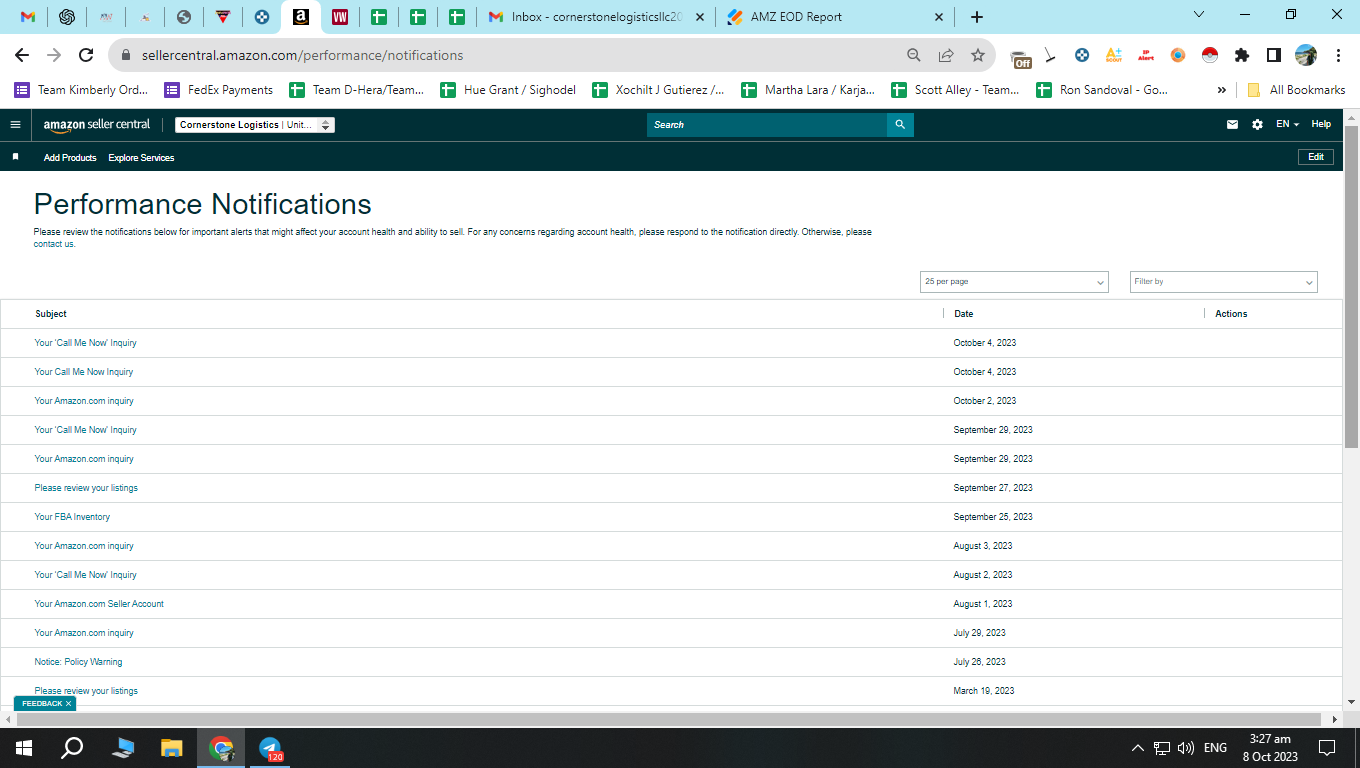Click the bookmark flag icon beside Add Products
This screenshot has height=768, width=1360.
click(x=15, y=157)
